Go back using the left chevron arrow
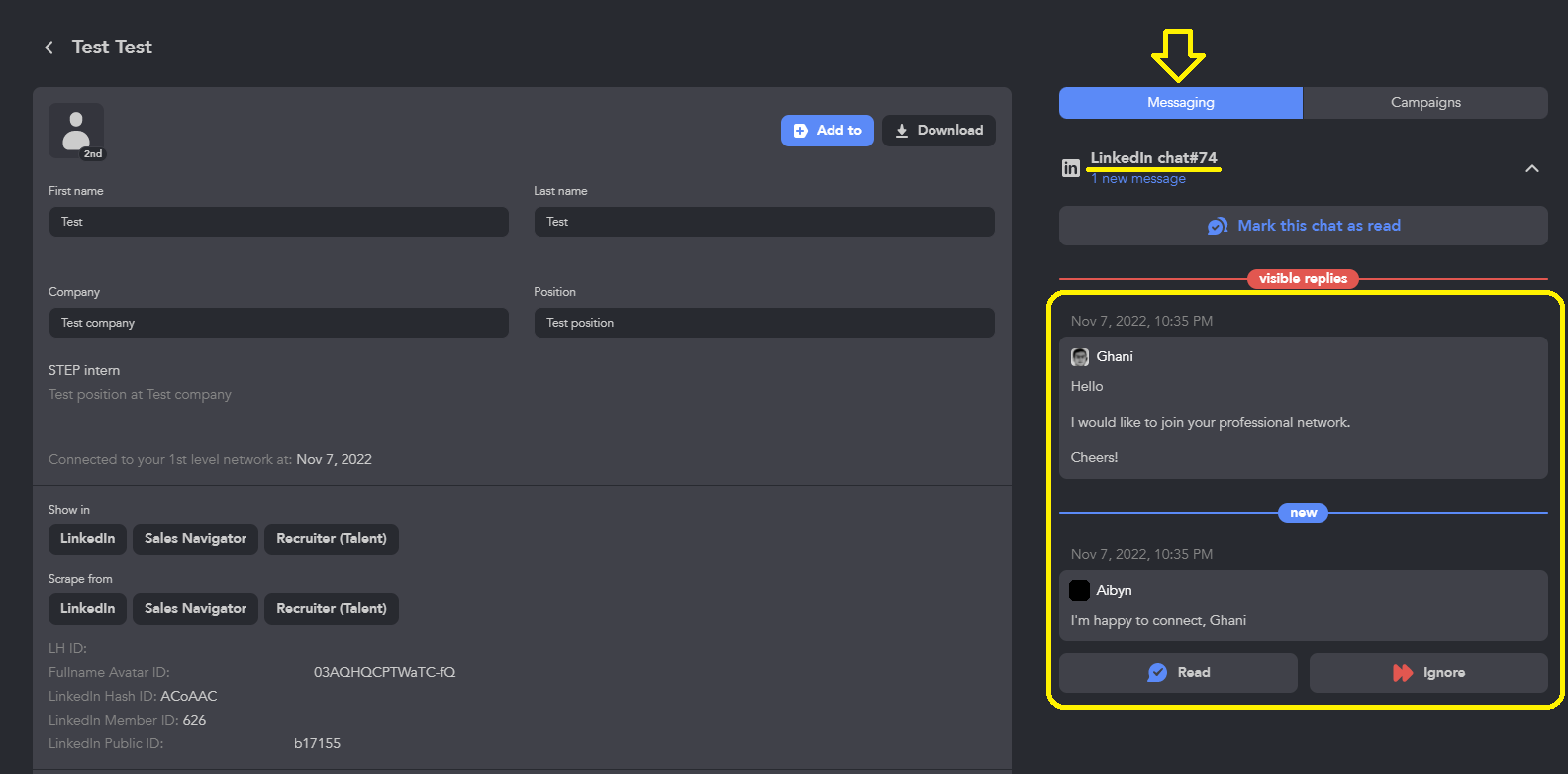 [49, 48]
